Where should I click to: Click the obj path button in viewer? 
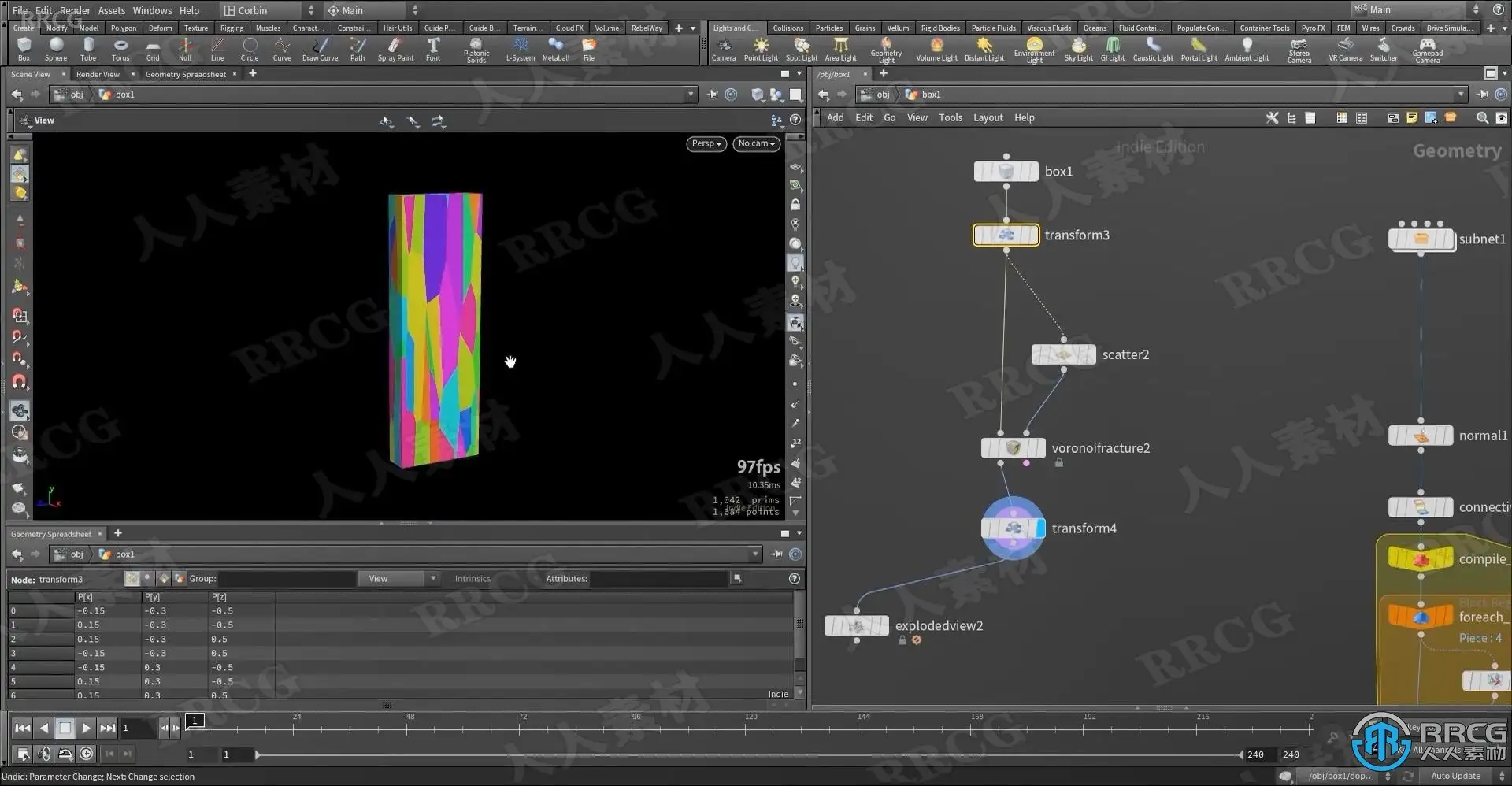click(x=69, y=95)
